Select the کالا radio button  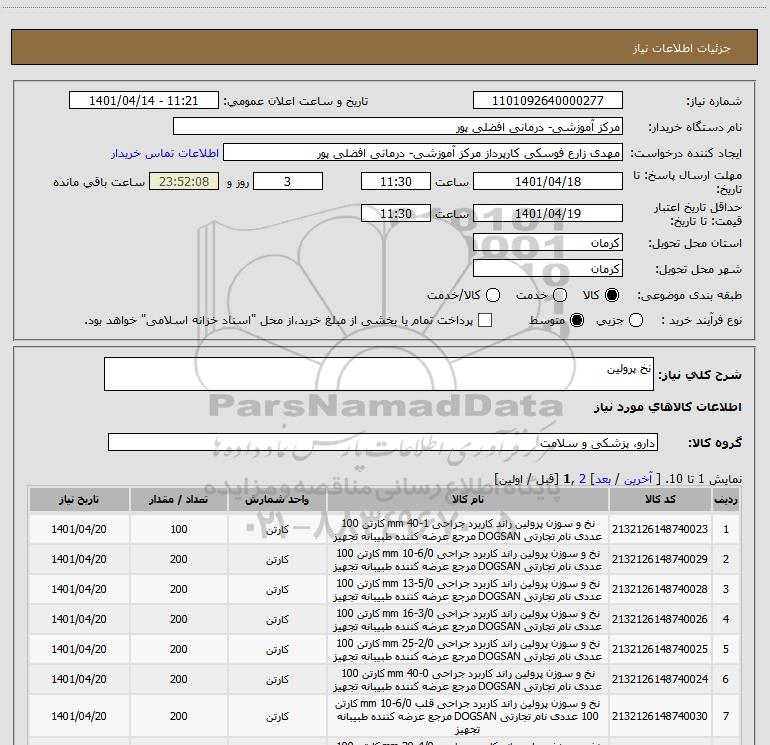pos(612,295)
